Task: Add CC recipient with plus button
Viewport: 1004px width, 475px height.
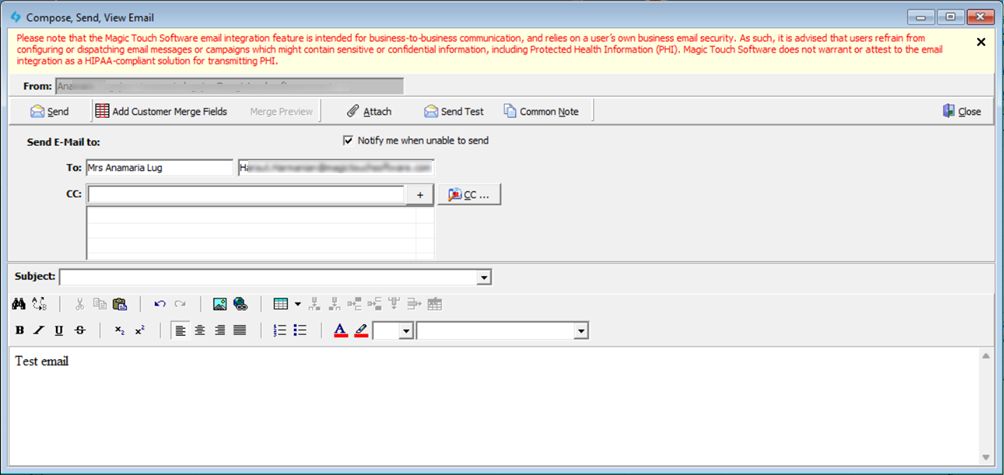Action: click(420, 195)
